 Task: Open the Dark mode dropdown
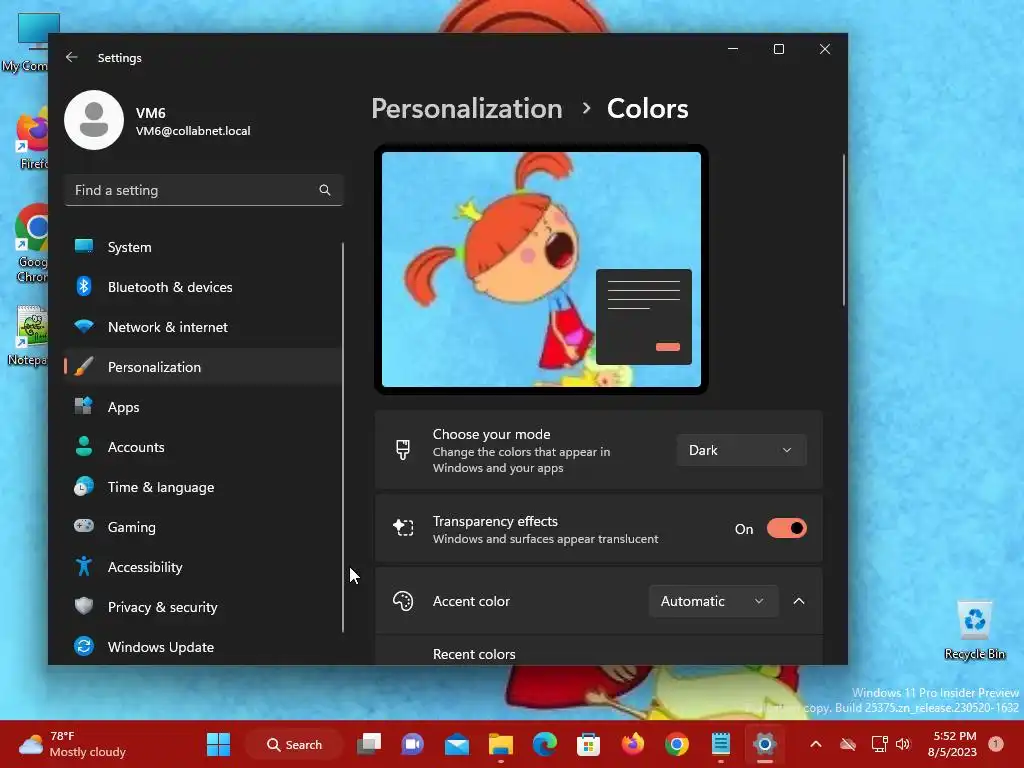tap(741, 450)
